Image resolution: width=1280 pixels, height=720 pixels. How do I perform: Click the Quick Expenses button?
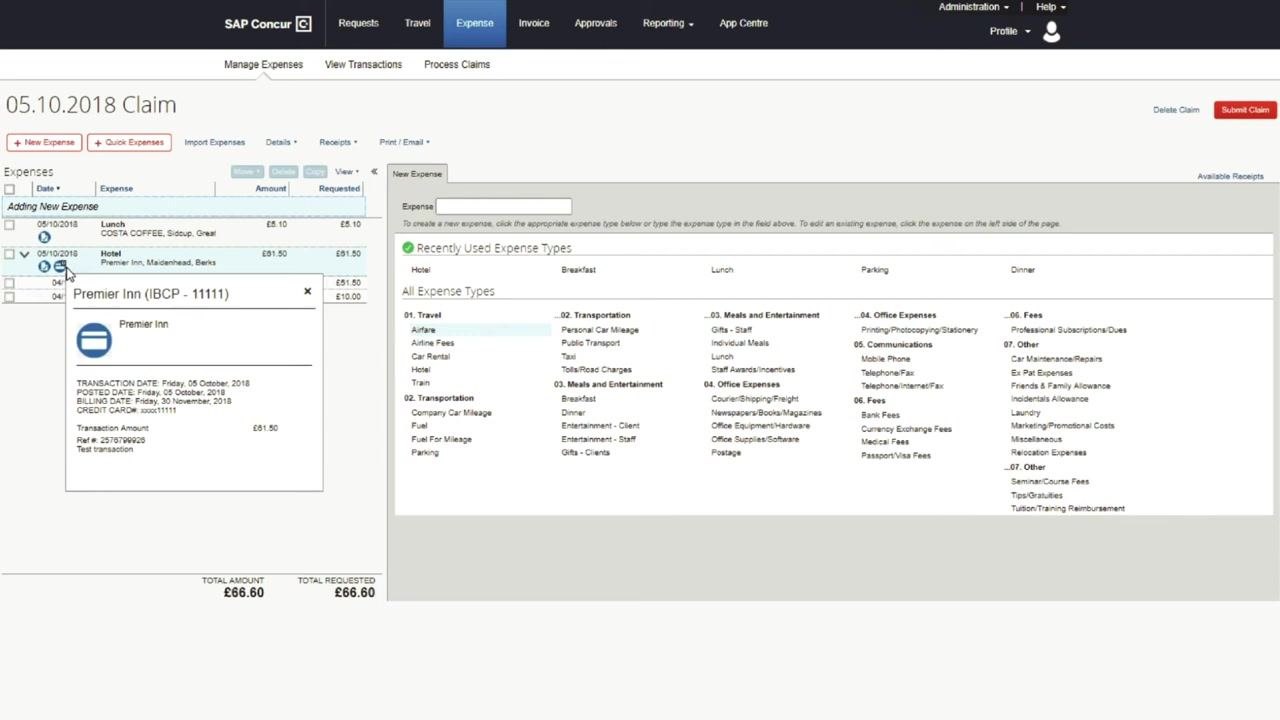[x=129, y=143]
